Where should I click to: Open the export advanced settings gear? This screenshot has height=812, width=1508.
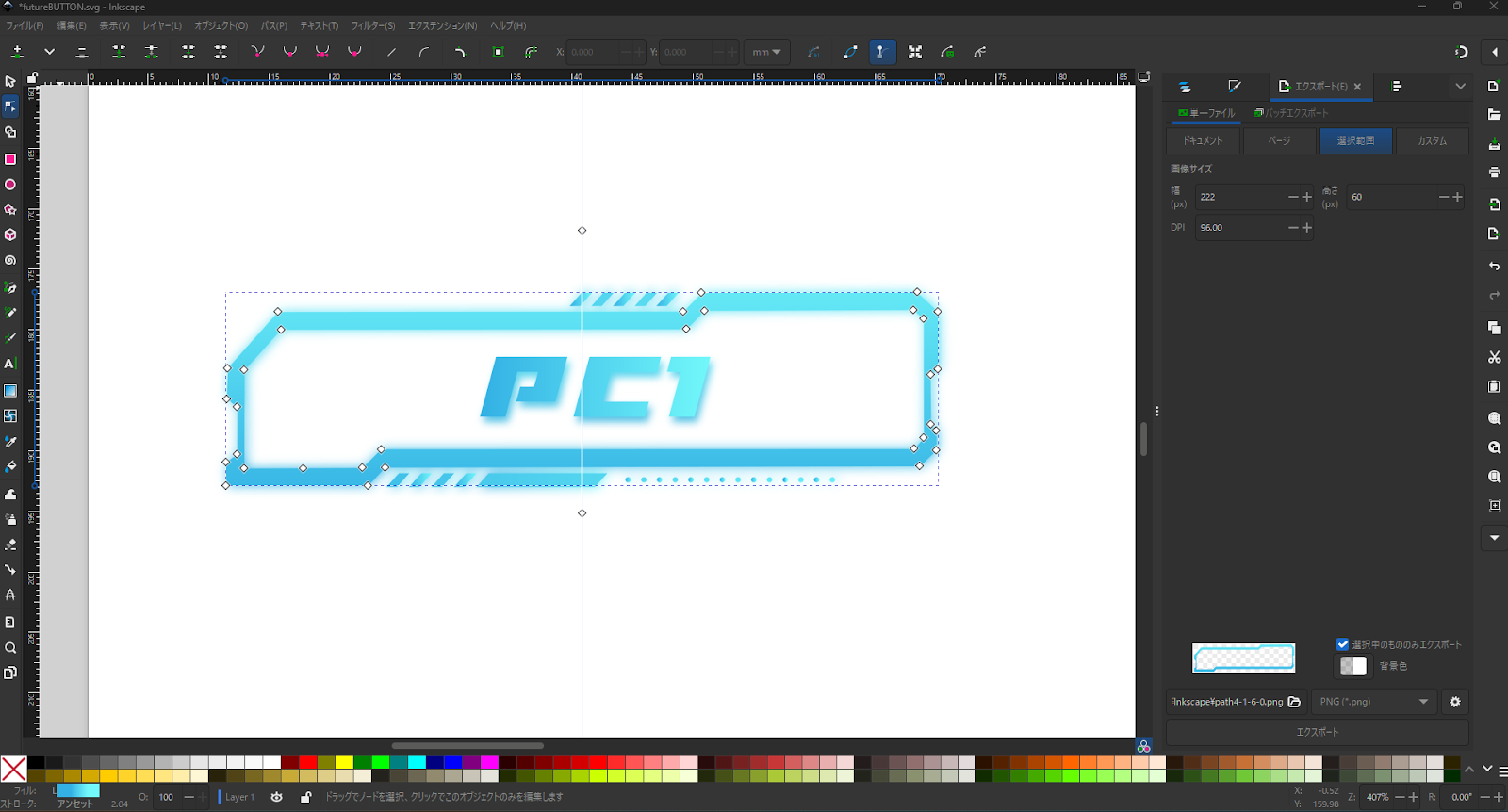(x=1455, y=702)
